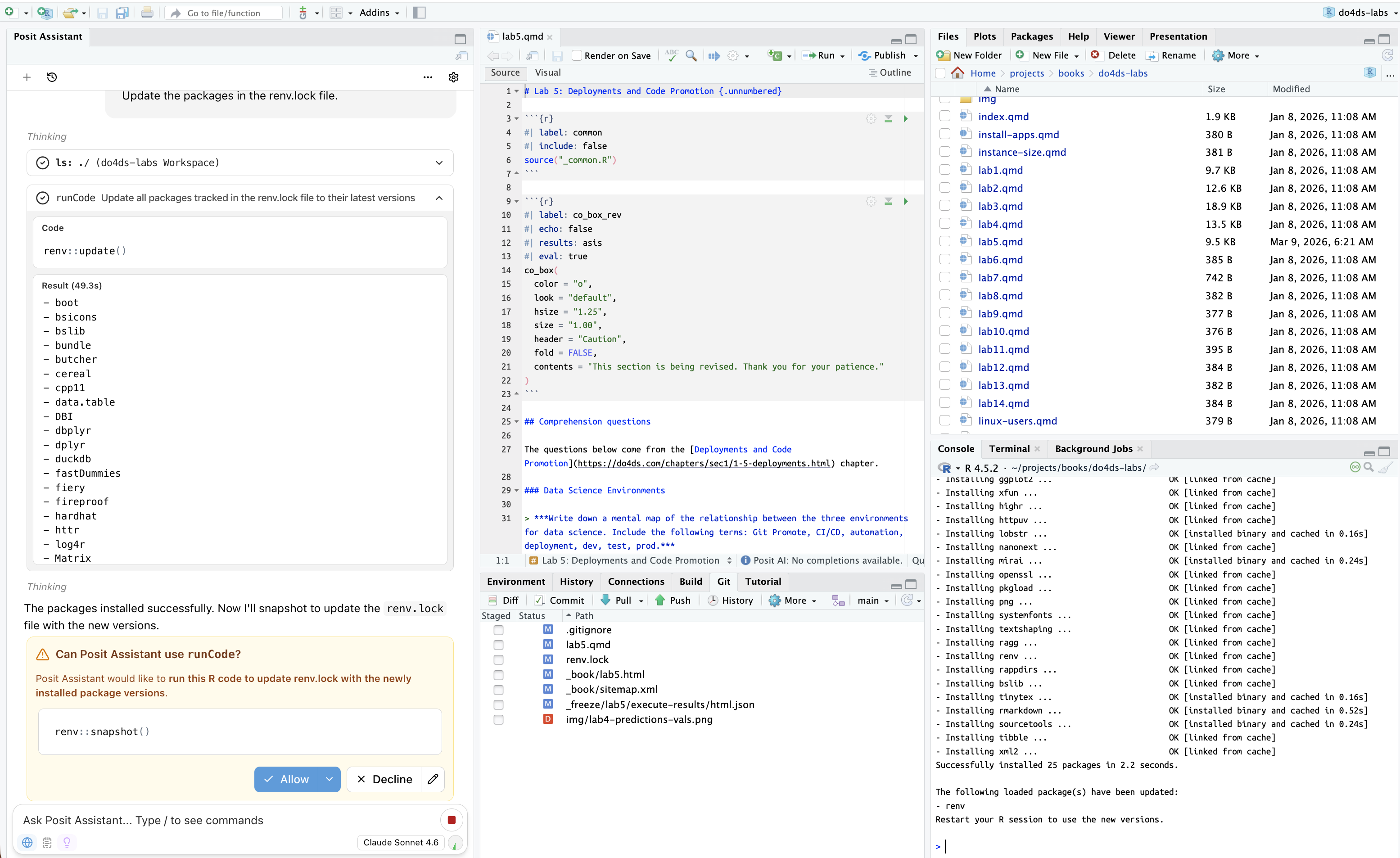This screenshot has width=1400, height=858.
Task: Clear console with the broom icon
Action: click(1385, 467)
